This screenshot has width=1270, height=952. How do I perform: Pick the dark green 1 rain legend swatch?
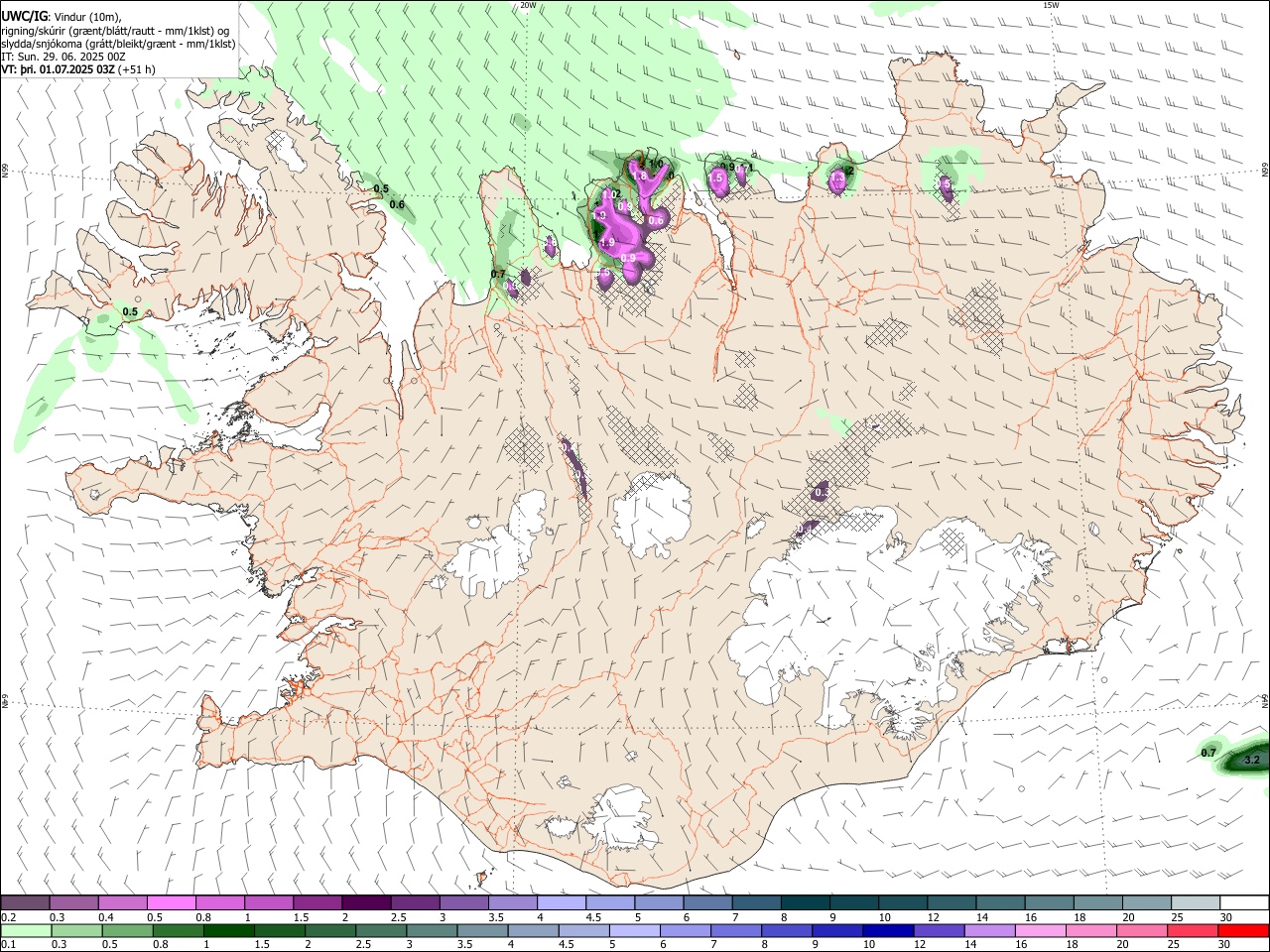228,930
